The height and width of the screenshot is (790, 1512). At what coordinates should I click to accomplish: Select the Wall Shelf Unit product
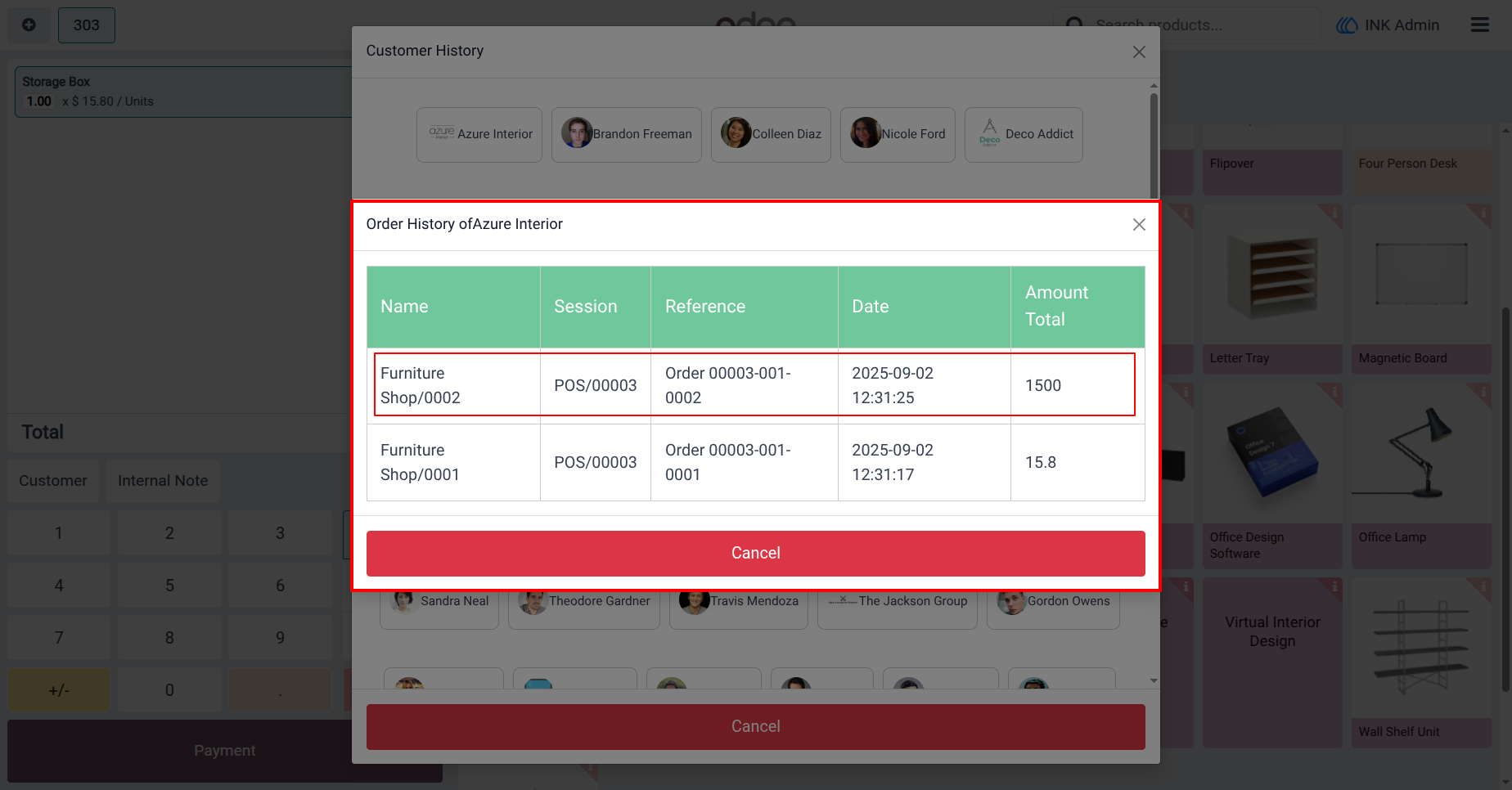pyautogui.click(x=1421, y=663)
